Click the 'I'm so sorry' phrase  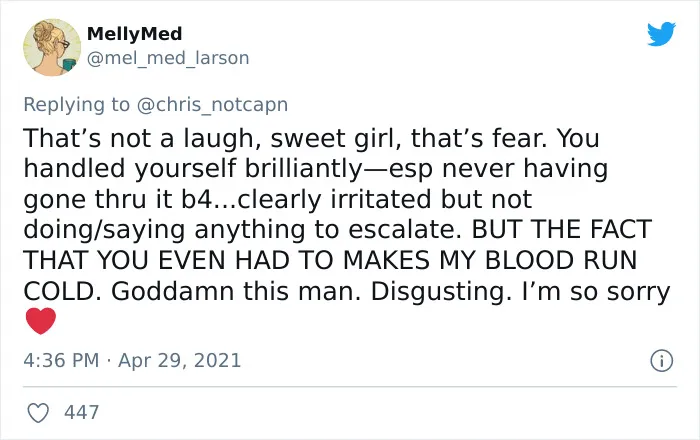(596, 292)
